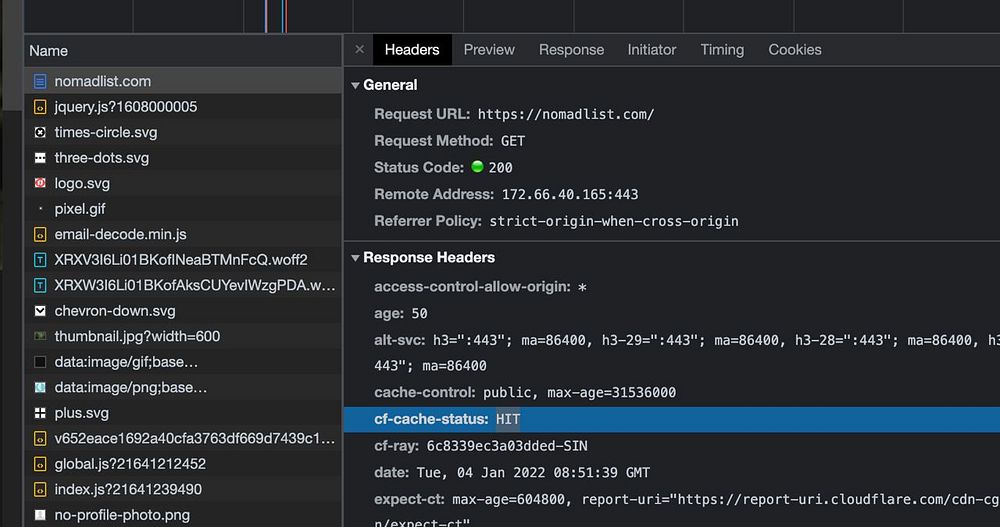The height and width of the screenshot is (527, 1000).
Task: Select the no-profile-photo.png request
Action: 122,516
